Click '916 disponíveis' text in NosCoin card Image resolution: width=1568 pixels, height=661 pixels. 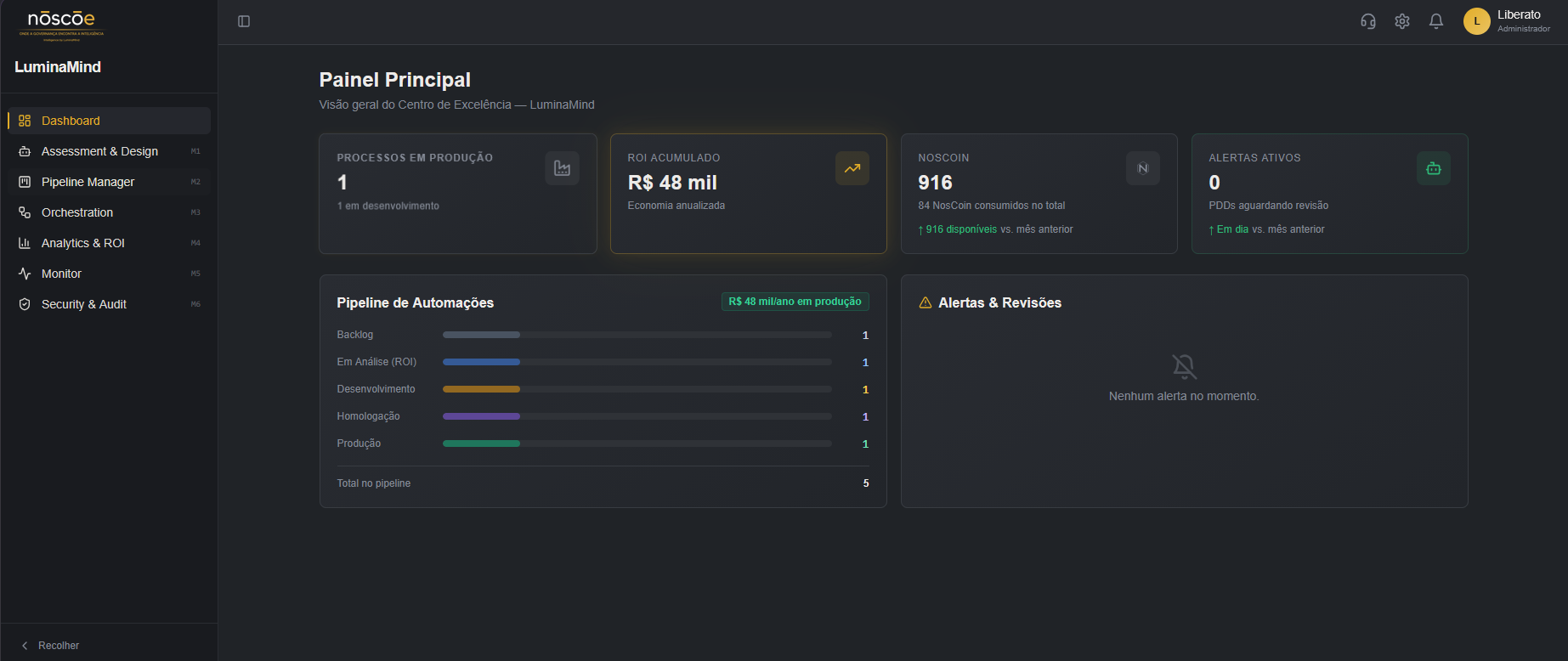coord(961,229)
